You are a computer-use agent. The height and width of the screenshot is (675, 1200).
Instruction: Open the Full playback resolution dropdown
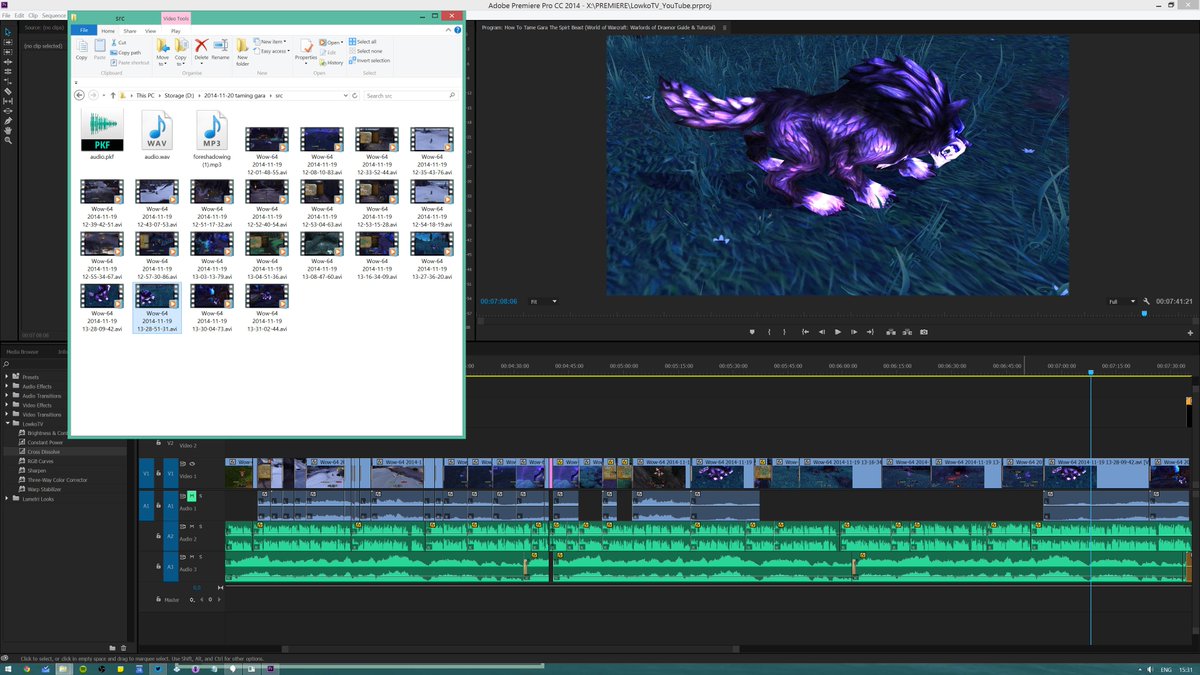click(x=1121, y=301)
